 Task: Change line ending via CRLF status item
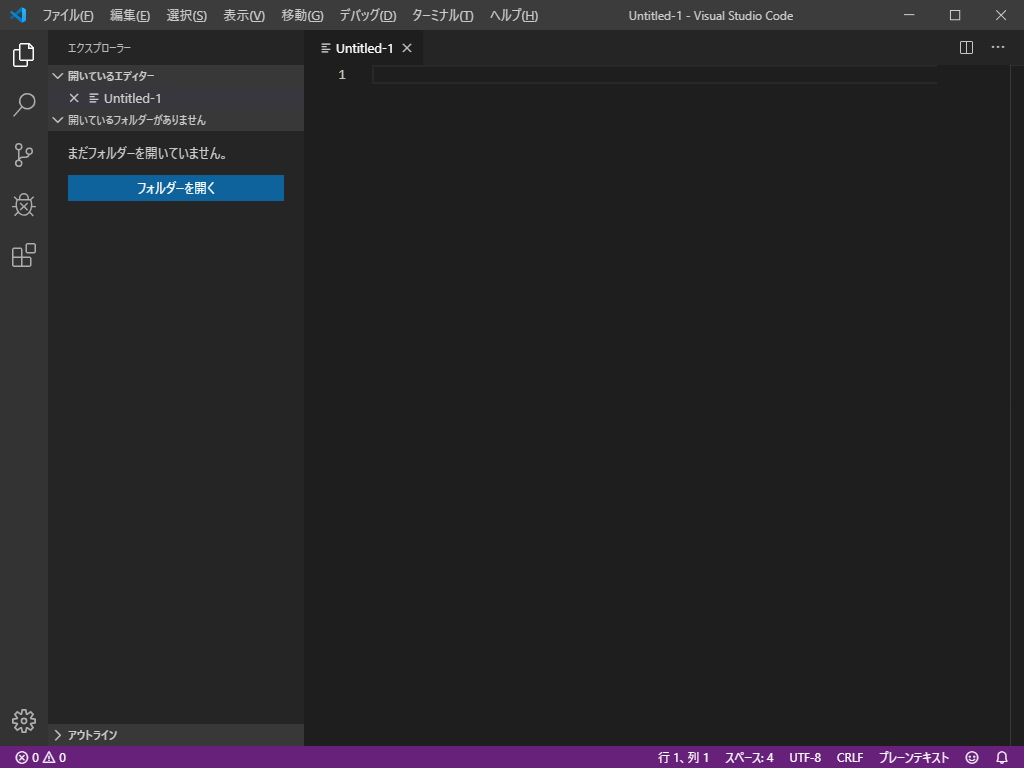click(850, 758)
